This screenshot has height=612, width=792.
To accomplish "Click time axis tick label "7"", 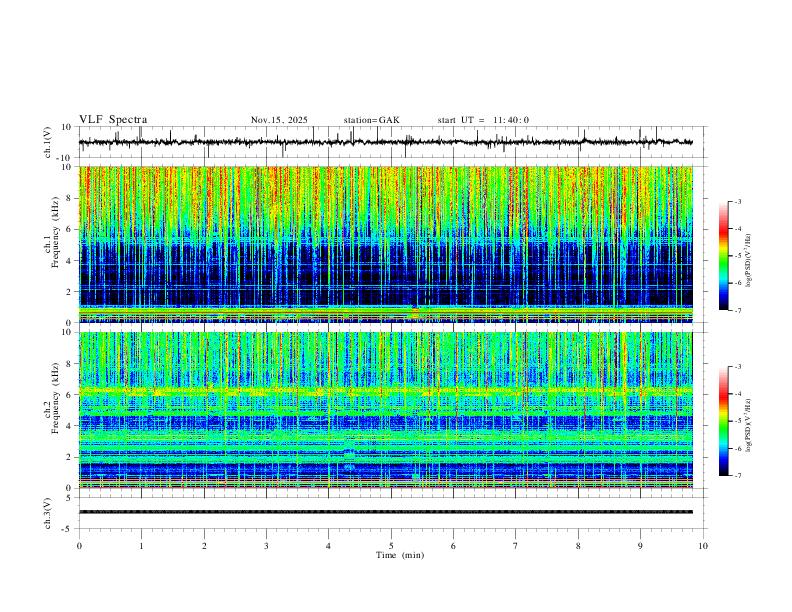I will click(x=516, y=546).
